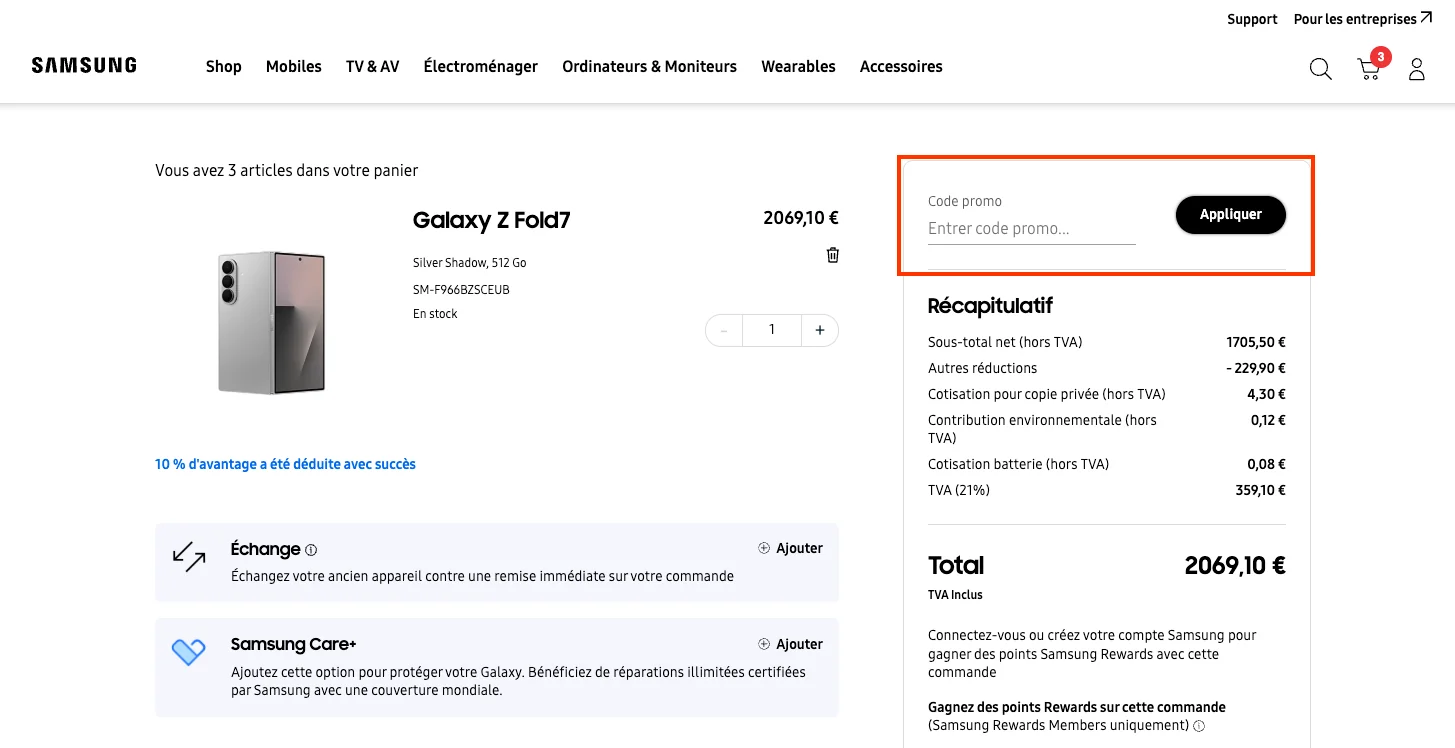Click the Galaxy Z Fold7 title

[491, 220]
